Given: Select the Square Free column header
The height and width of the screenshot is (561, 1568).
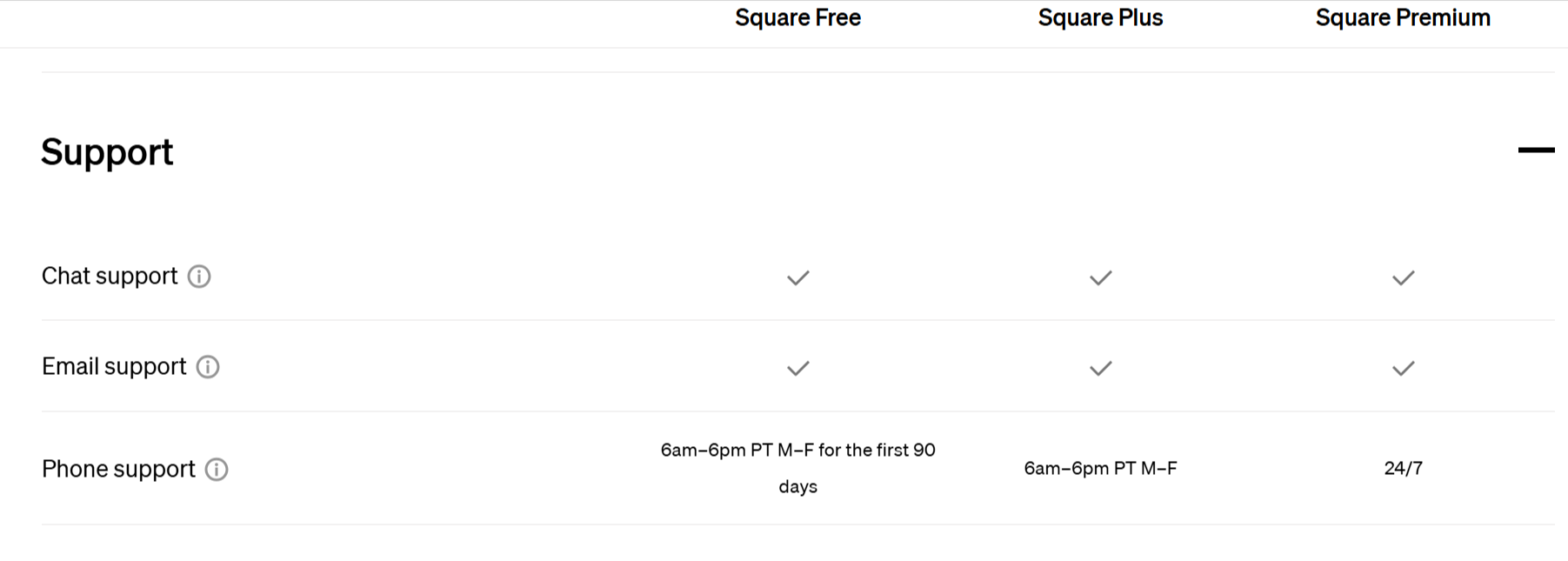Looking at the screenshot, I should tap(797, 17).
